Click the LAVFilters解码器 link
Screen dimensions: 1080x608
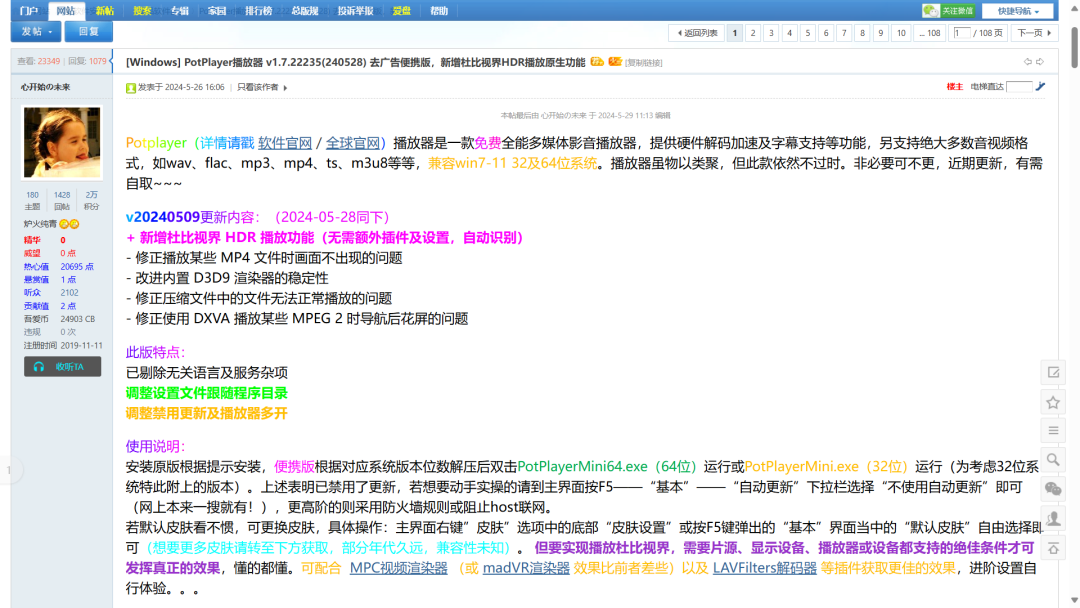click(765, 568)
